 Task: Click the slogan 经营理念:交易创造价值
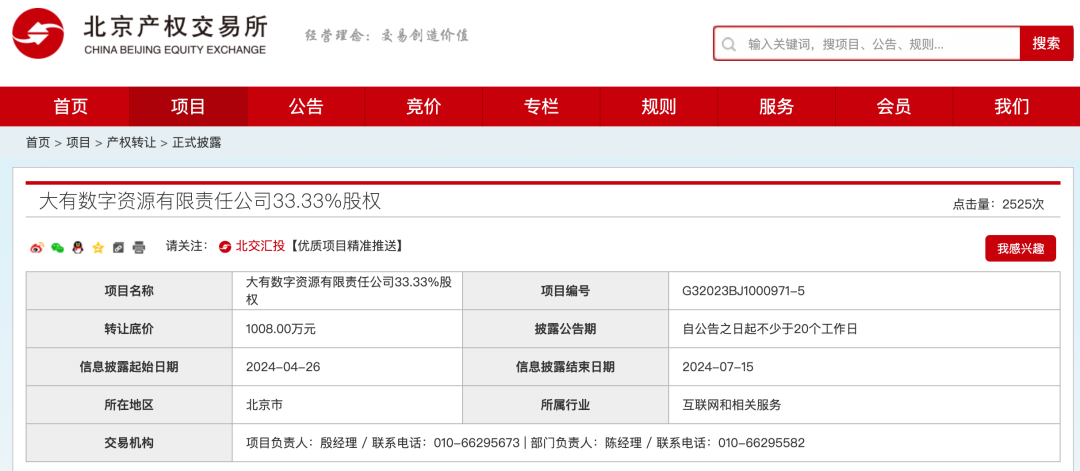(x=387, y=35)
